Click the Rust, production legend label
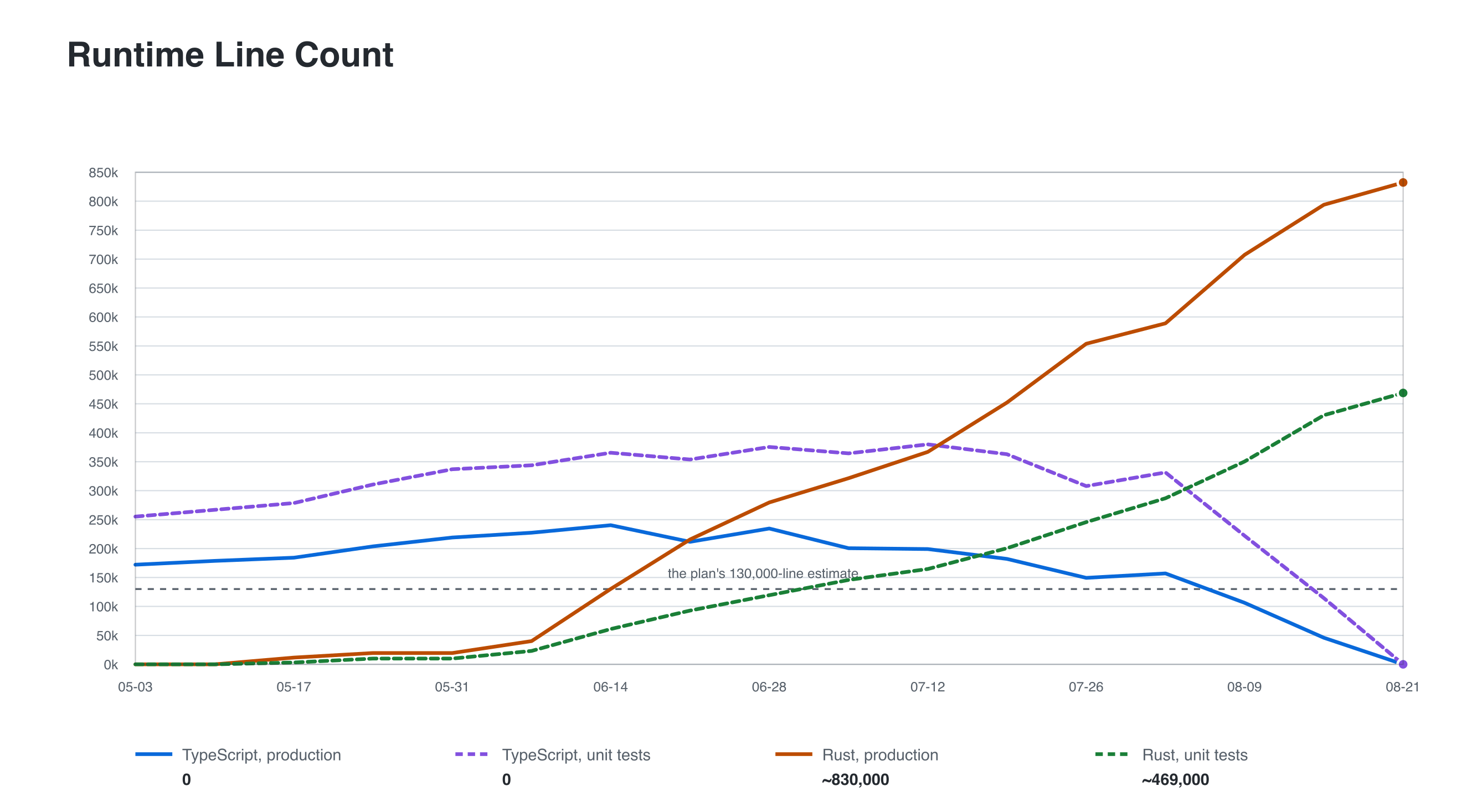The image size is (1477, 812). [880, 754]
